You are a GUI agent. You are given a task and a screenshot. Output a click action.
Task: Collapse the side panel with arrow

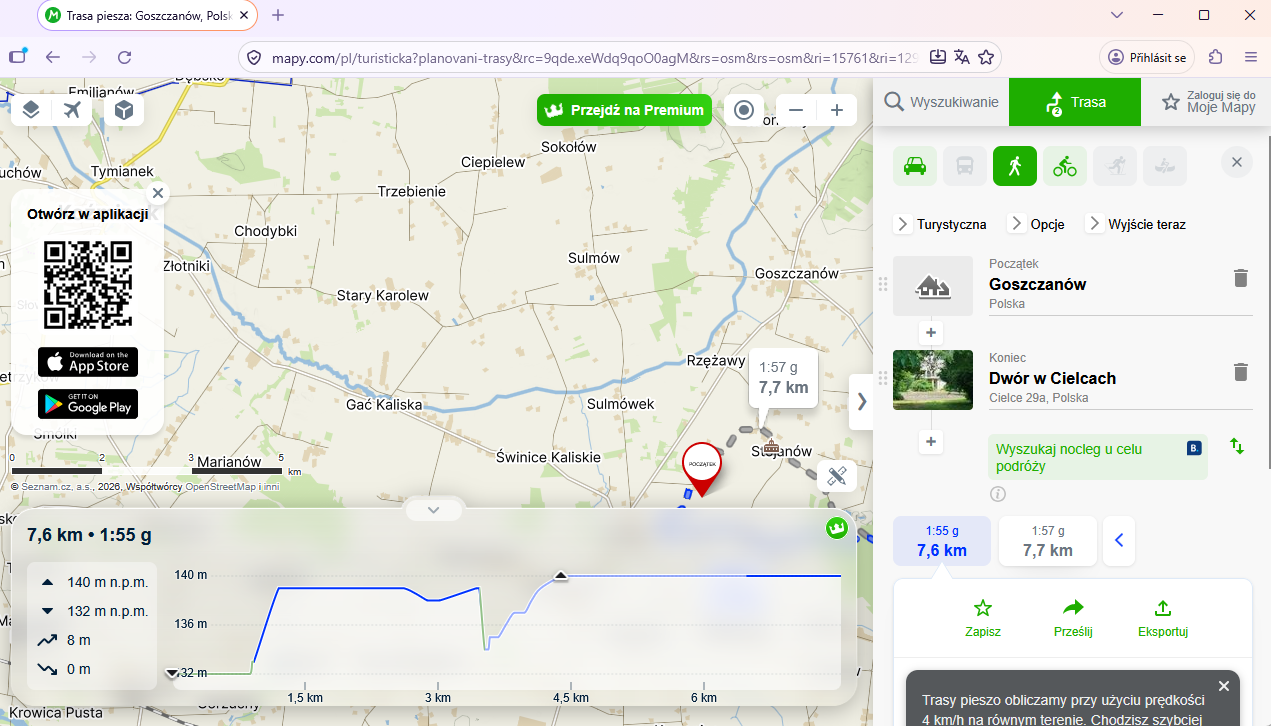tap(861, 402)
